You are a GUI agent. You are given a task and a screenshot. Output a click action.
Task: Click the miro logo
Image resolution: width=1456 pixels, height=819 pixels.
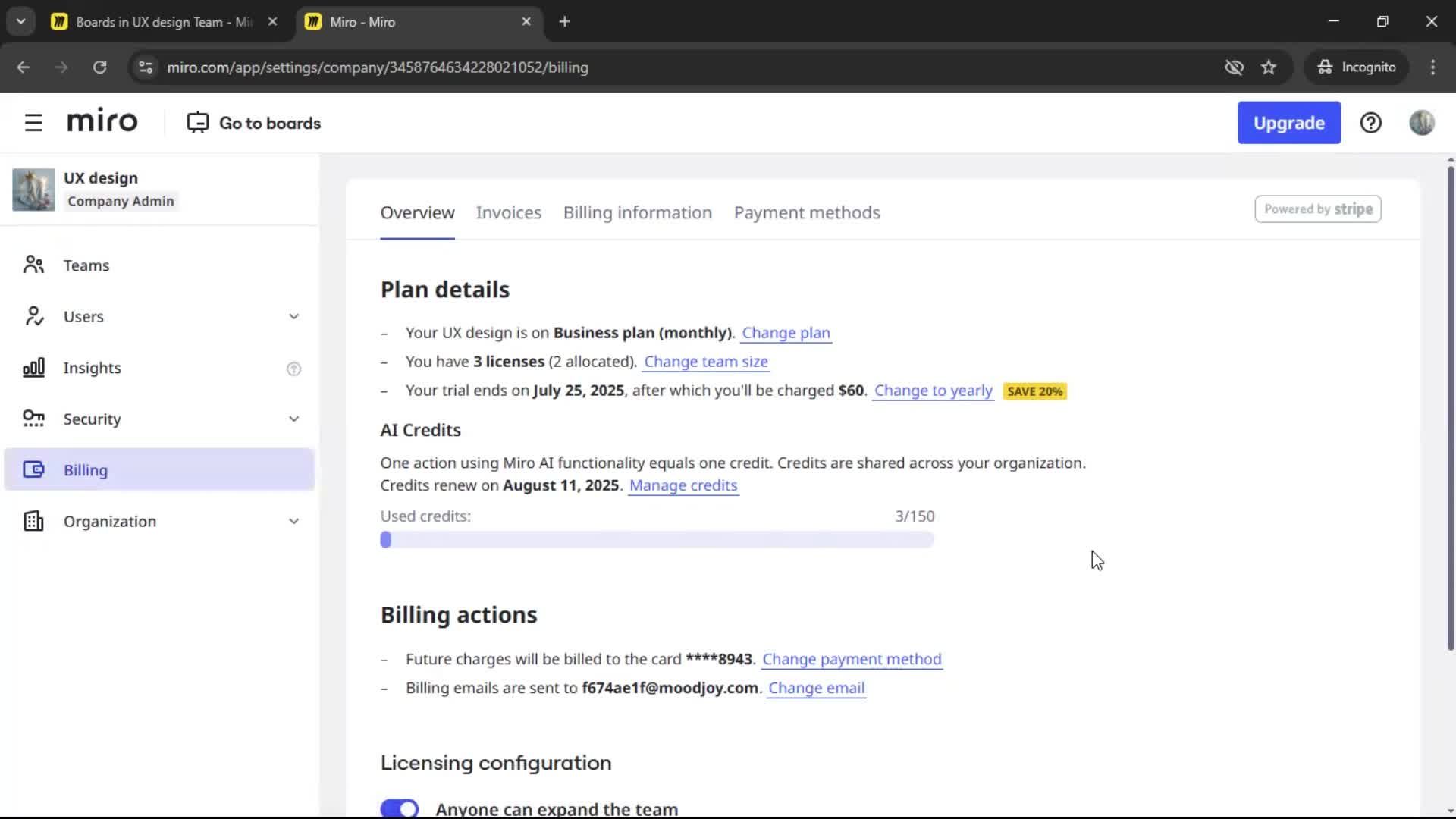pyautogui.click(x=102, y=121)
